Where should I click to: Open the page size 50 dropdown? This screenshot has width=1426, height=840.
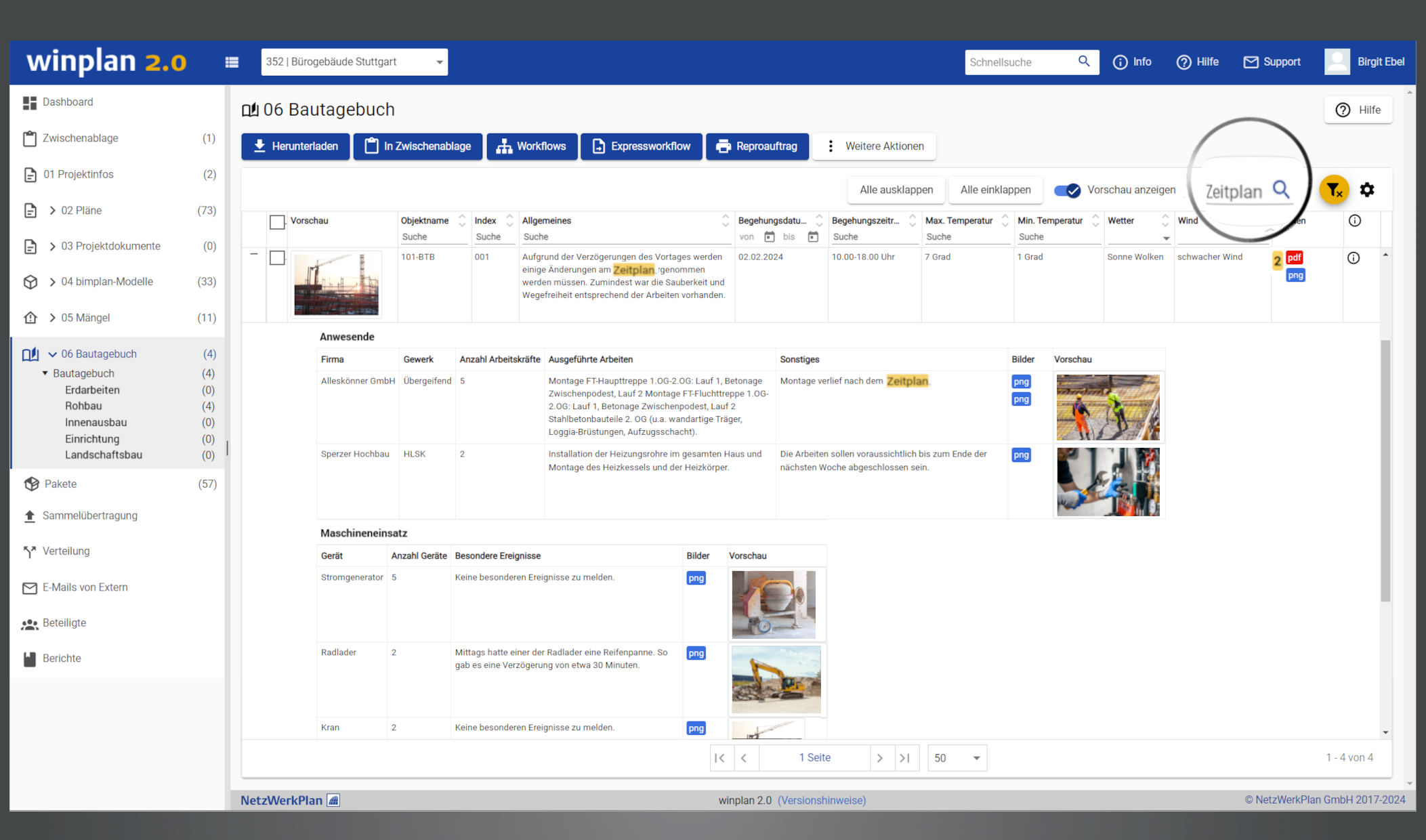[x=957, y=758]
